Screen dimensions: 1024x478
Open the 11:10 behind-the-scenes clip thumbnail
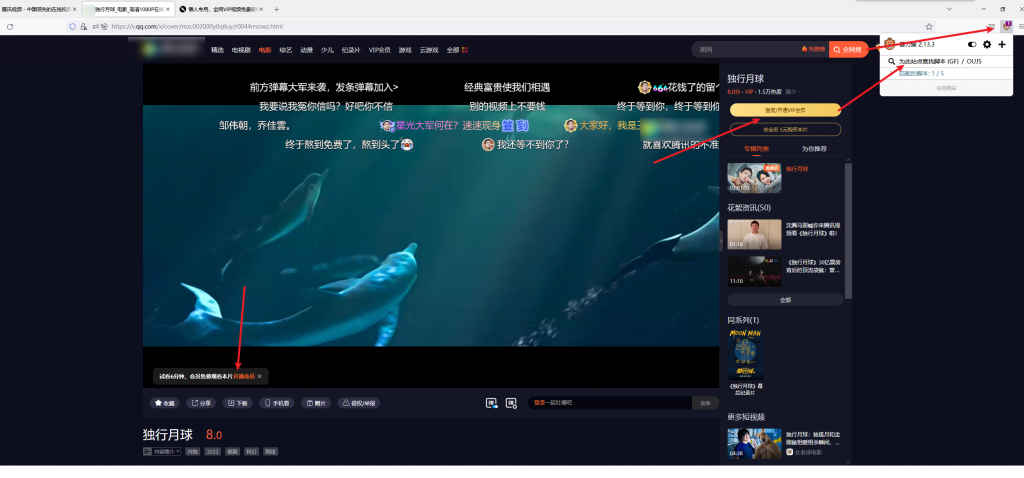[754, 271]
